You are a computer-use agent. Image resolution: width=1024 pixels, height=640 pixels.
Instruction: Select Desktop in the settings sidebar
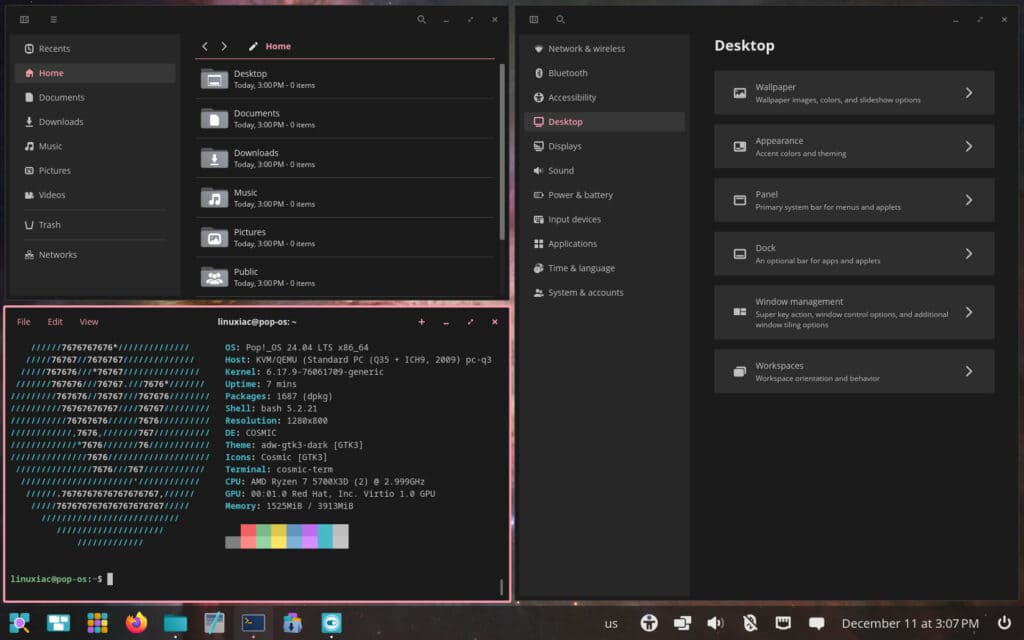(565, 122)
